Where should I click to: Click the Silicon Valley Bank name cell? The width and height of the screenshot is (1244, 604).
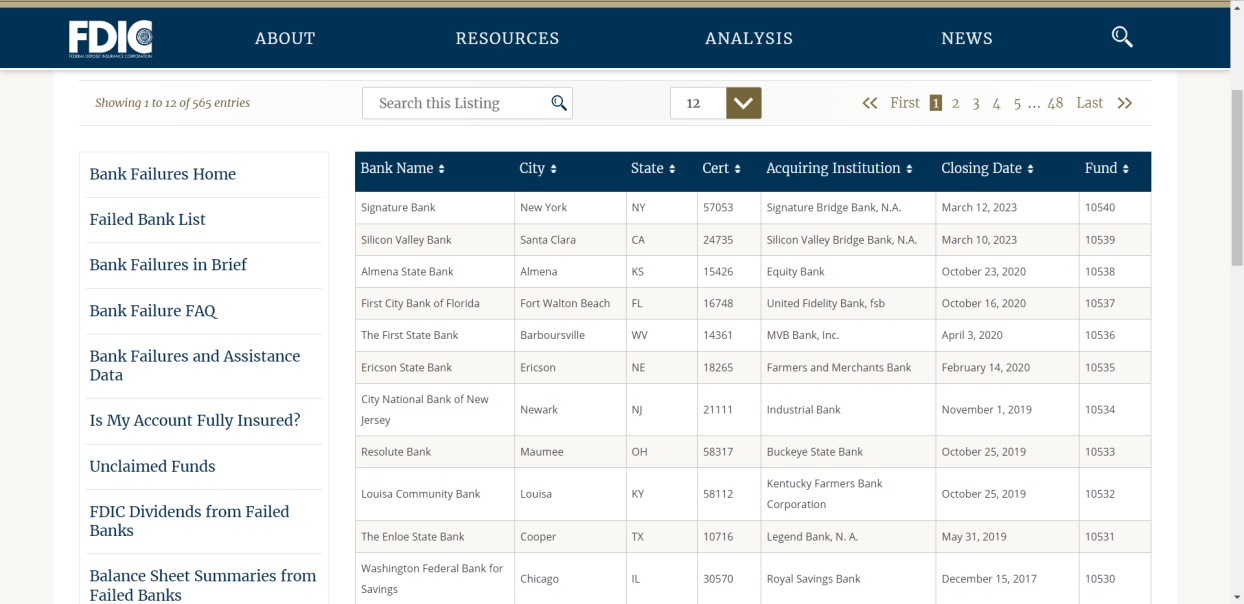click(x=434, y=240)
